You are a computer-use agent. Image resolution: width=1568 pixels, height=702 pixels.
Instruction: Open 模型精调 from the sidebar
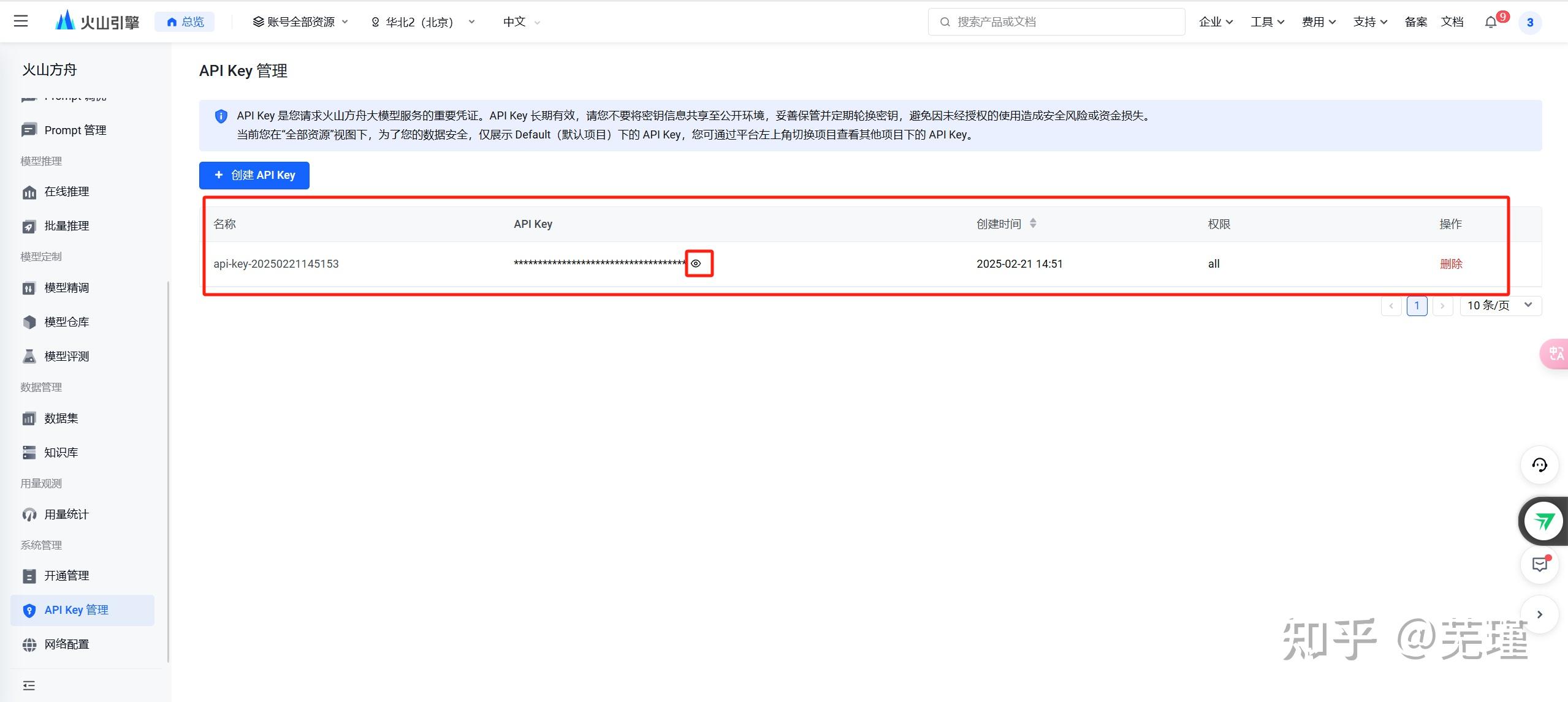coord(67,287)
